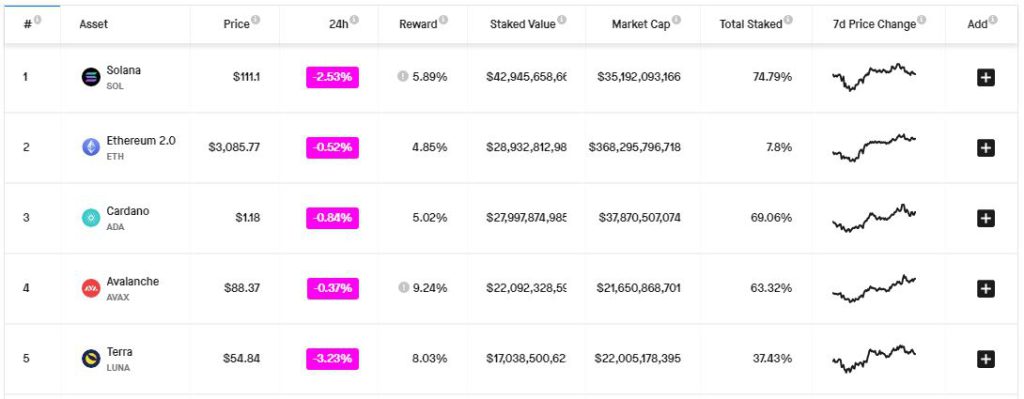Add Terra with its plus icon

pos(985,359)
